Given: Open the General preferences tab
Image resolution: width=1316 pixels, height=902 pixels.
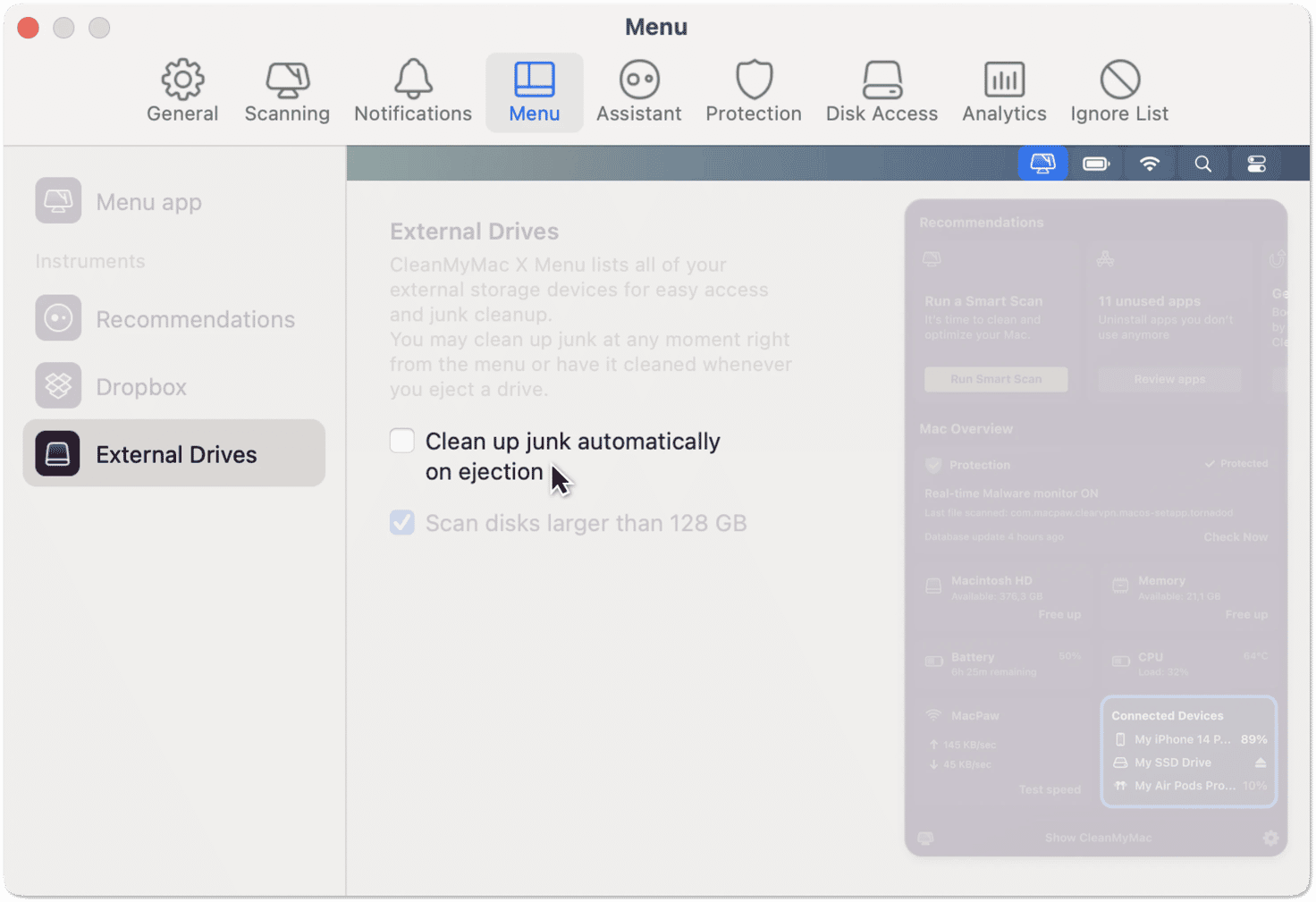Looking at the screenshot, I should tap(182, 92).
